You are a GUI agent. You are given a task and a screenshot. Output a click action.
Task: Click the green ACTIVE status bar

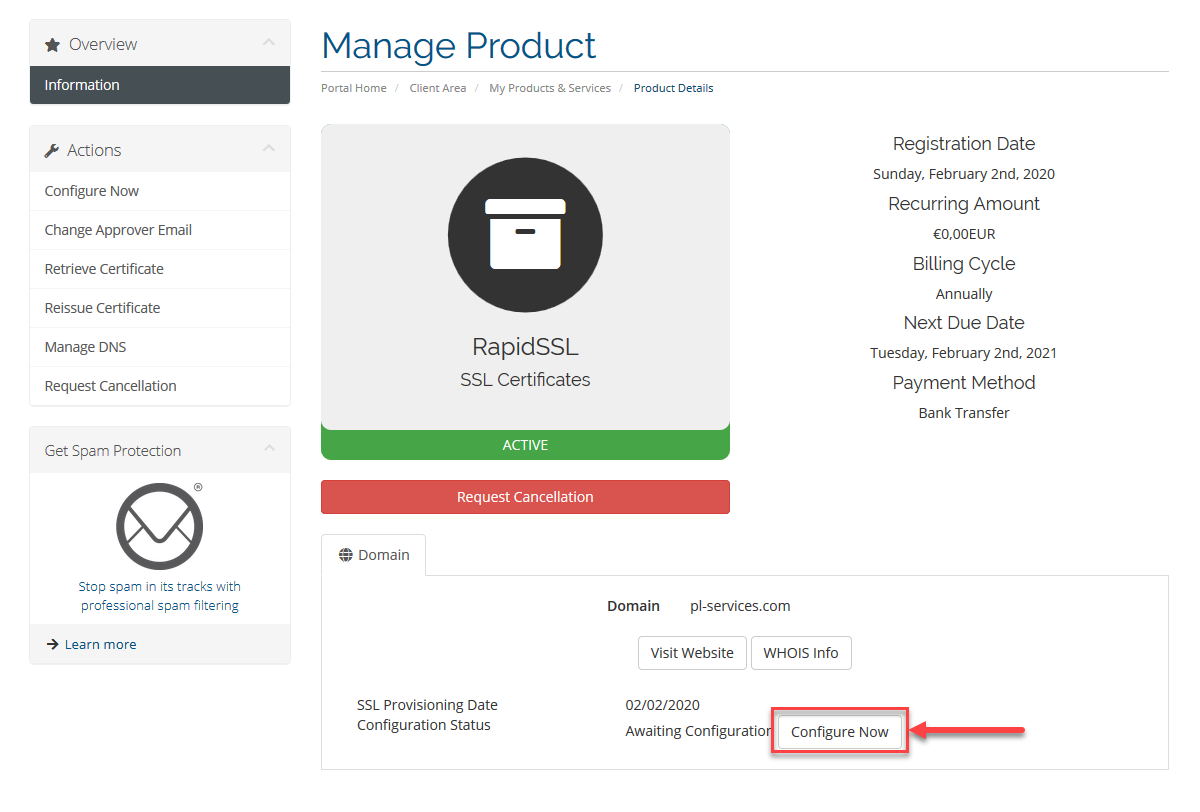(525, 445)
